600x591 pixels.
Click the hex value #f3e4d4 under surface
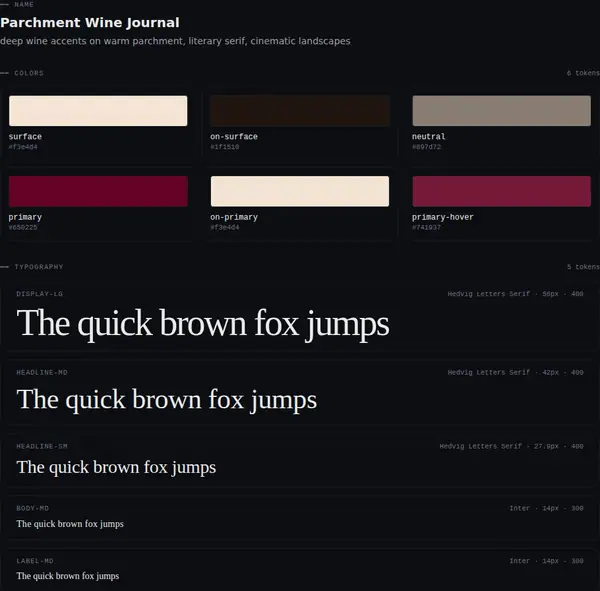(x=23, y=147)
